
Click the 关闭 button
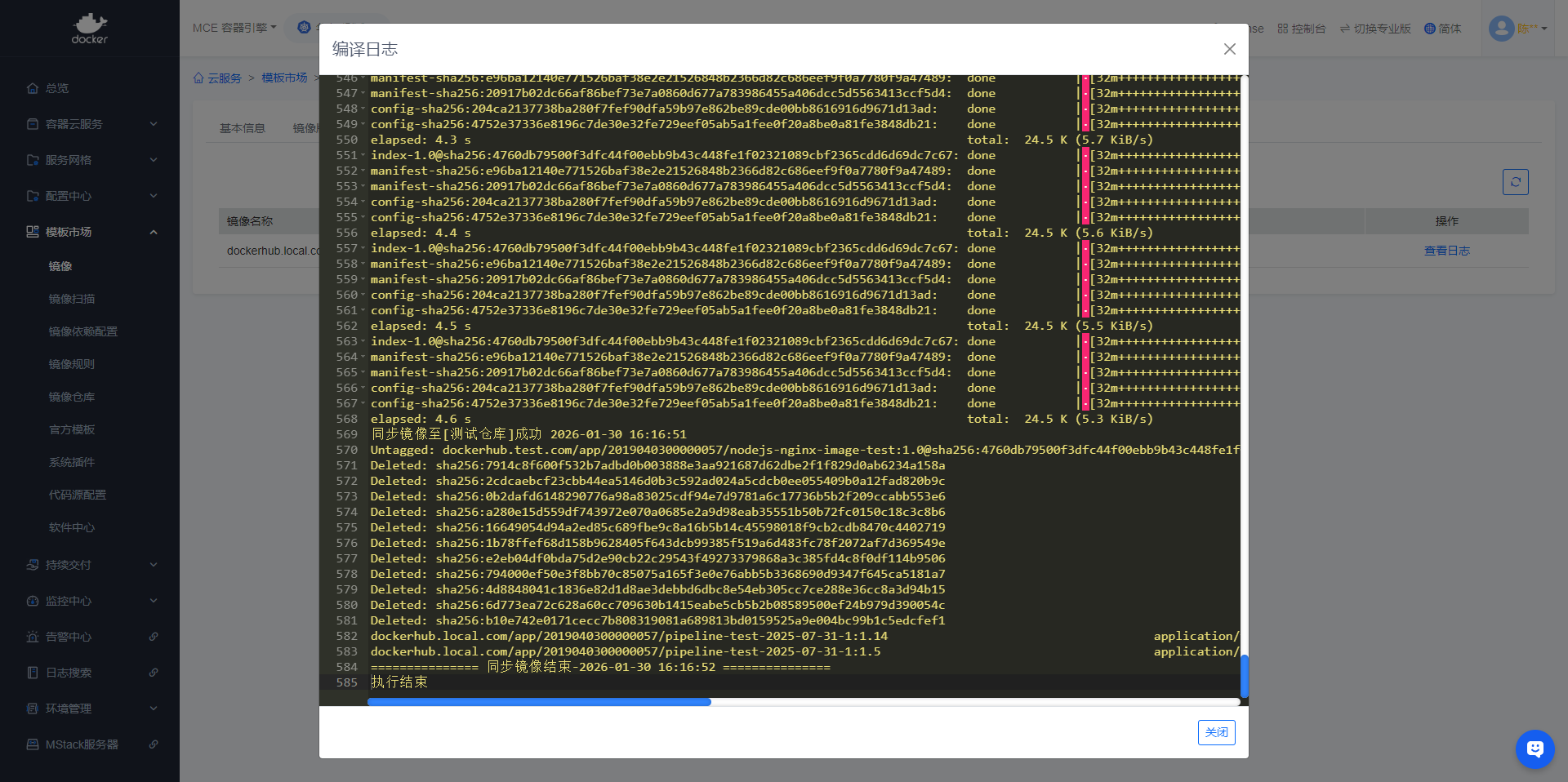coord(1216,732)
